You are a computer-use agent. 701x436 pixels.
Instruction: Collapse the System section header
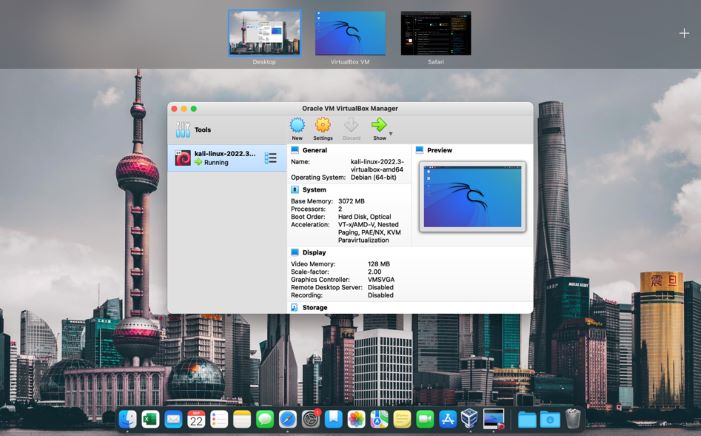click(x=308, y=190)
